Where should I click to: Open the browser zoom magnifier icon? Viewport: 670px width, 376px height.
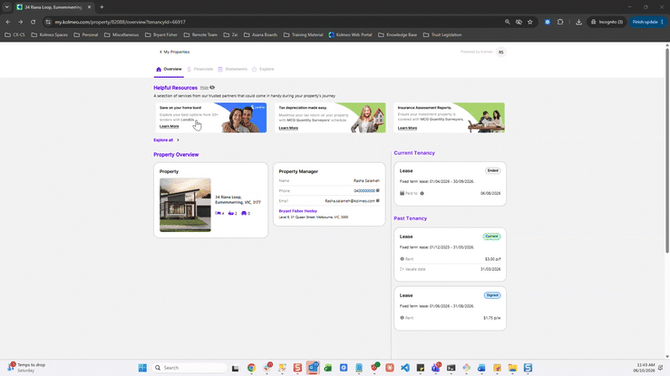[507, 22]
